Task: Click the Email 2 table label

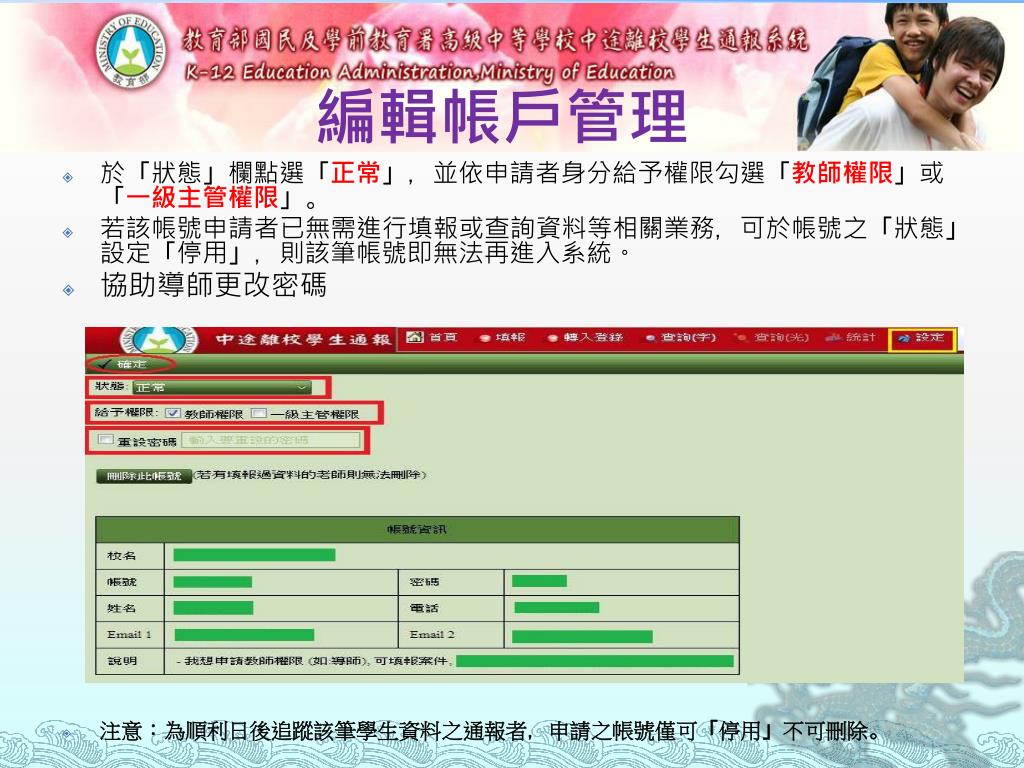Action: click(432, 634)
